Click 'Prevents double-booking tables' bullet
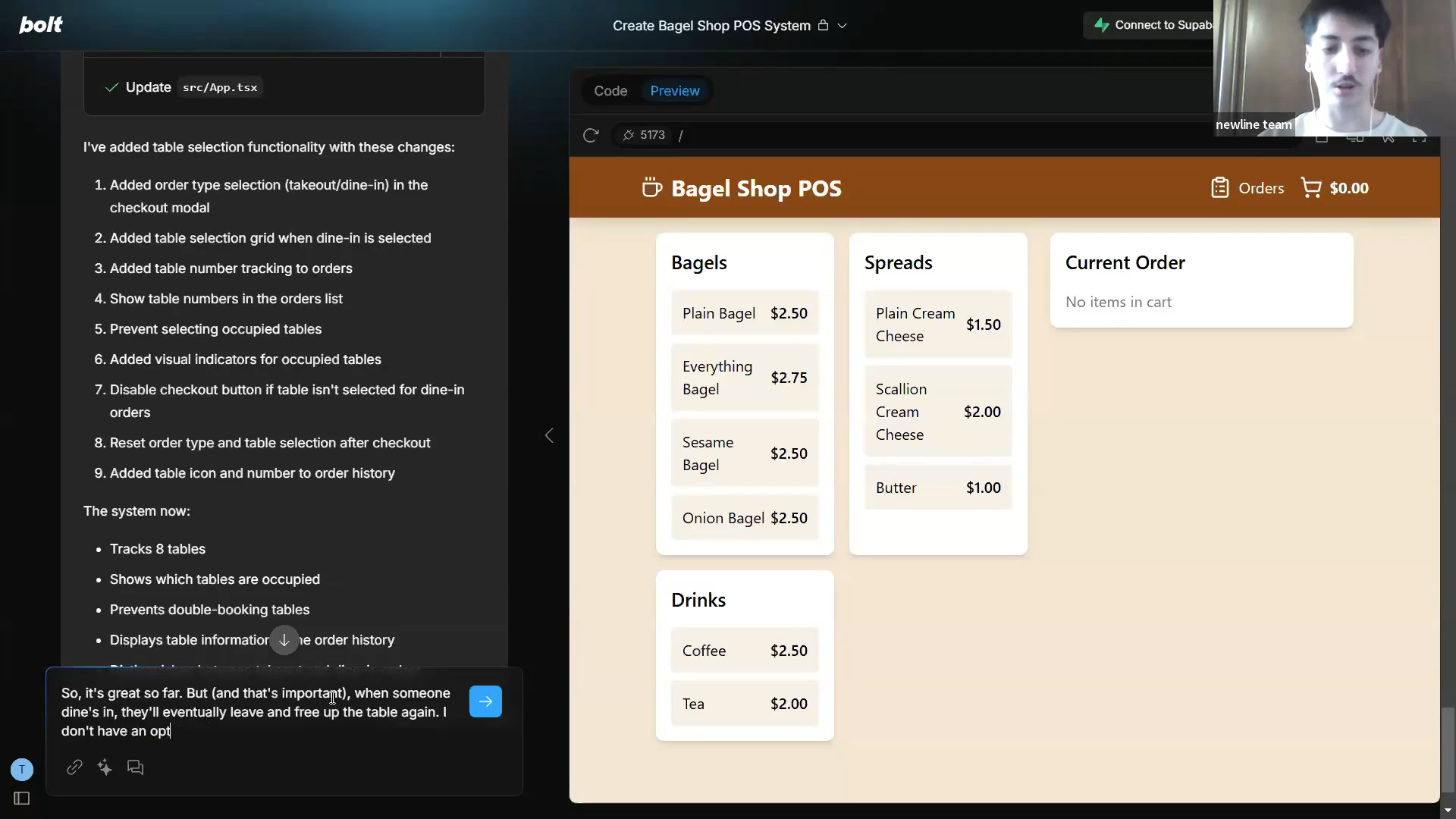Screen dimensions: 1456x819 [209, 610]
